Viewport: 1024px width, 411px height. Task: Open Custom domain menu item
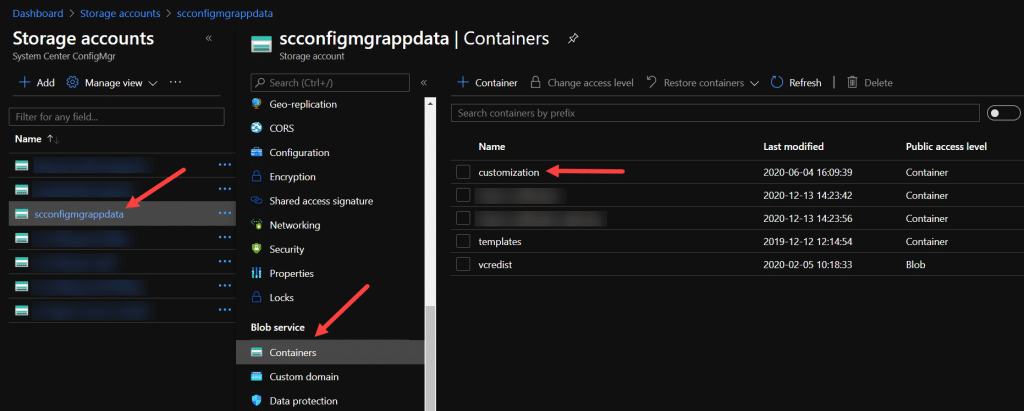click(304, 376)
